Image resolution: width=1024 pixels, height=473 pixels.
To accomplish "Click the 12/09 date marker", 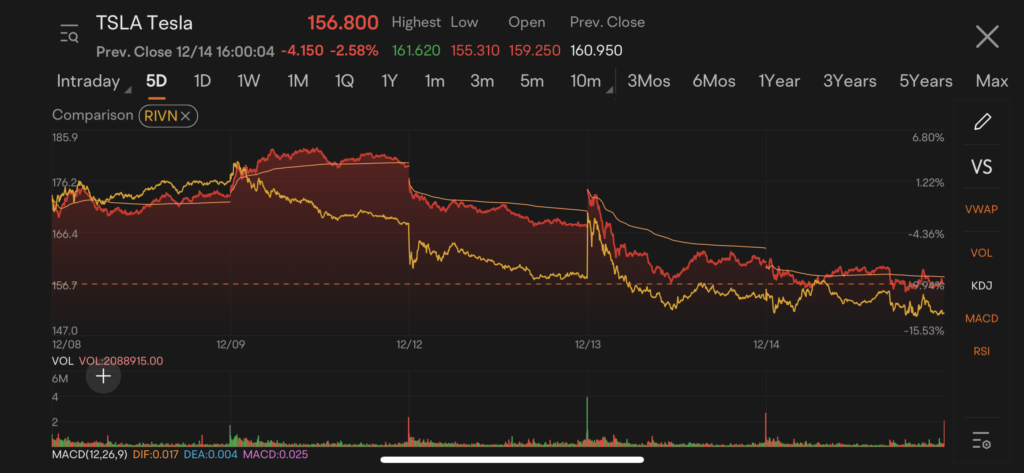I will point(230,343).
